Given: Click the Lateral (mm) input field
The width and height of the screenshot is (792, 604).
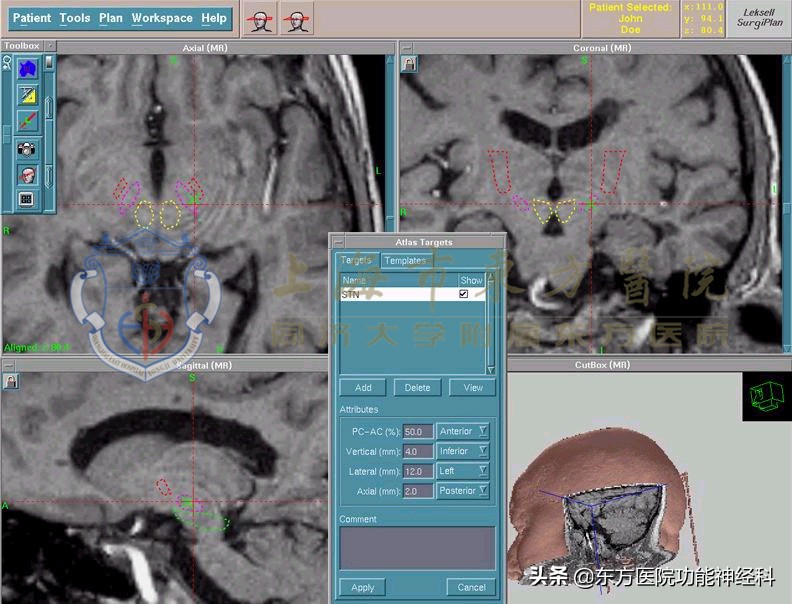Looking at the screenshot, I should pos(418,471).
